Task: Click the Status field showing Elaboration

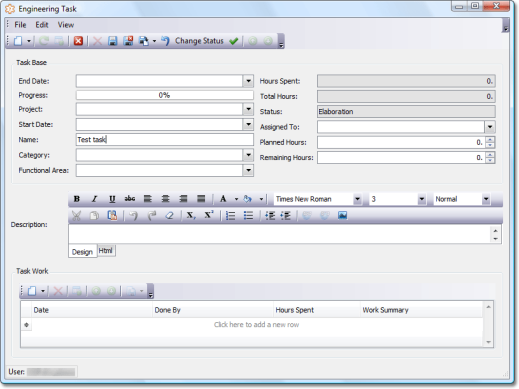Action: click(406, 112)
